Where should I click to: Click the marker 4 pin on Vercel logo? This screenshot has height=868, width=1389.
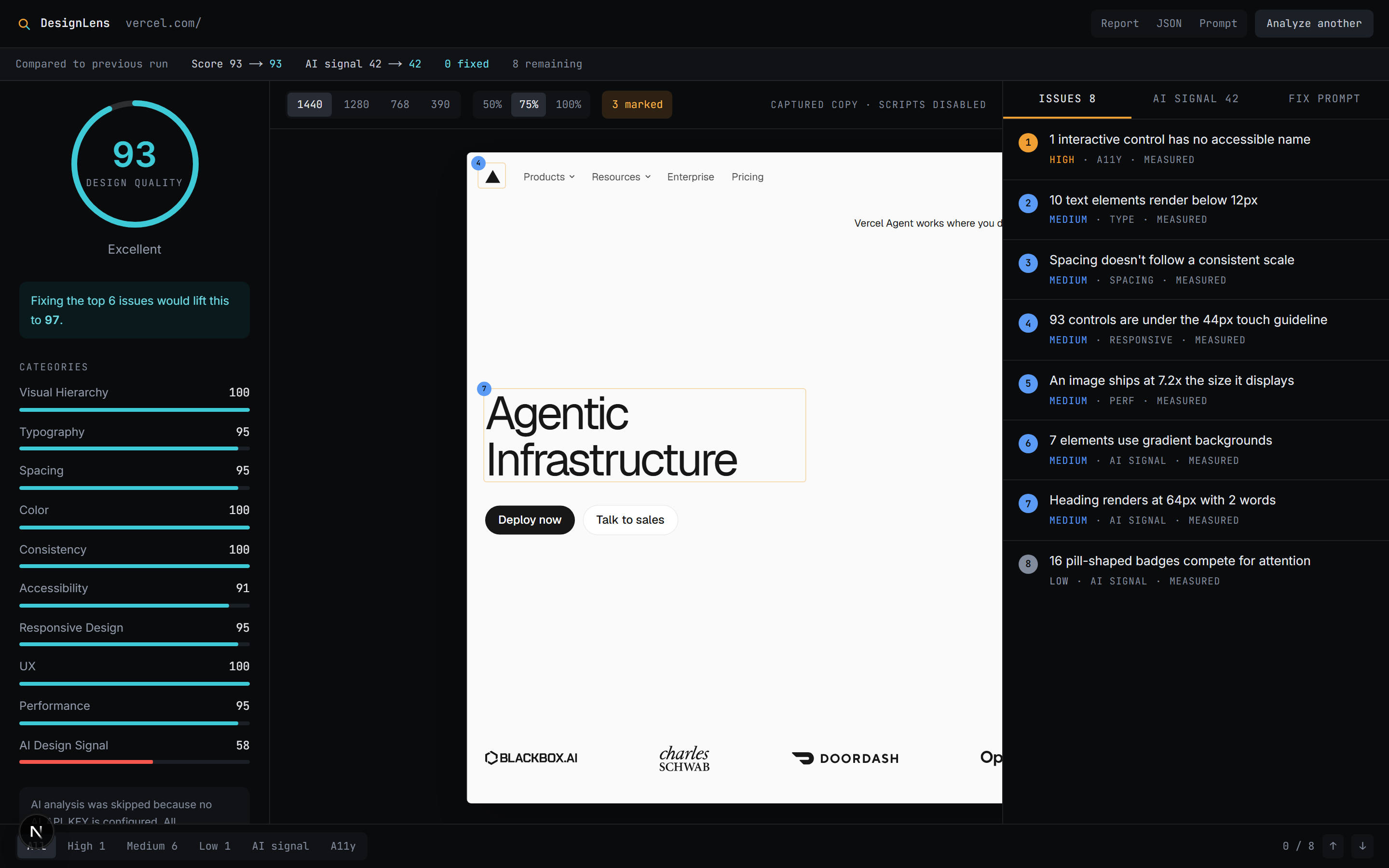(x=478, y=163)
